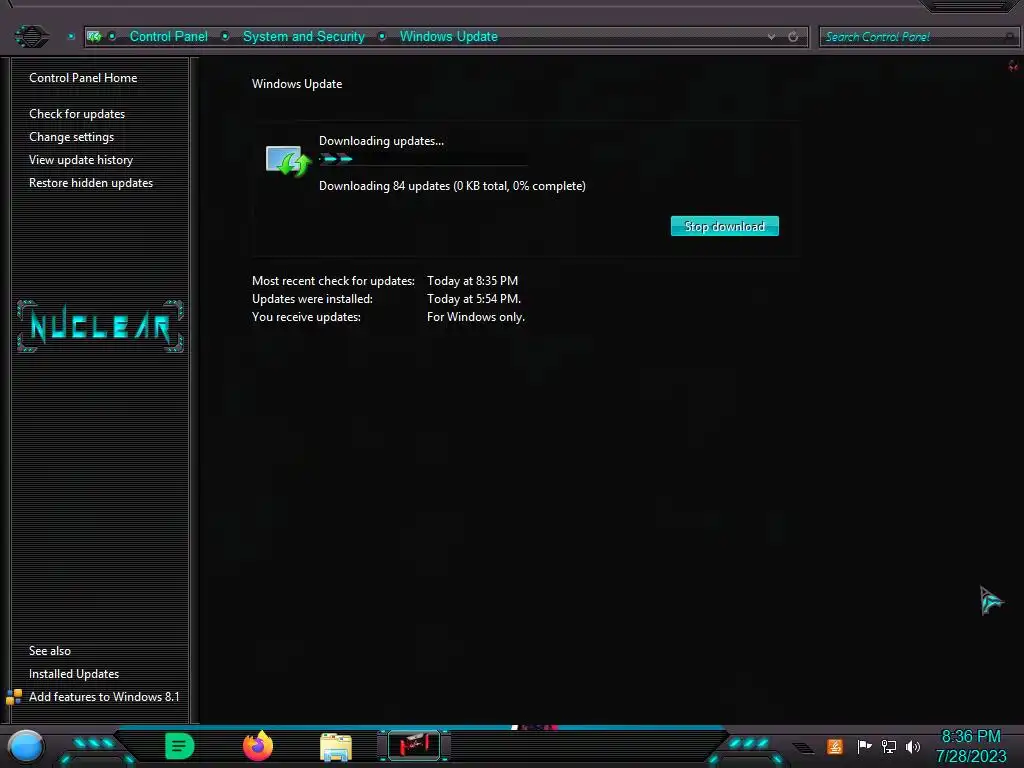The height and width of the screenshot is (768, 1024).
Task: Expand the breadcrumb arrow after System and Security
Action: coord(382,37)
